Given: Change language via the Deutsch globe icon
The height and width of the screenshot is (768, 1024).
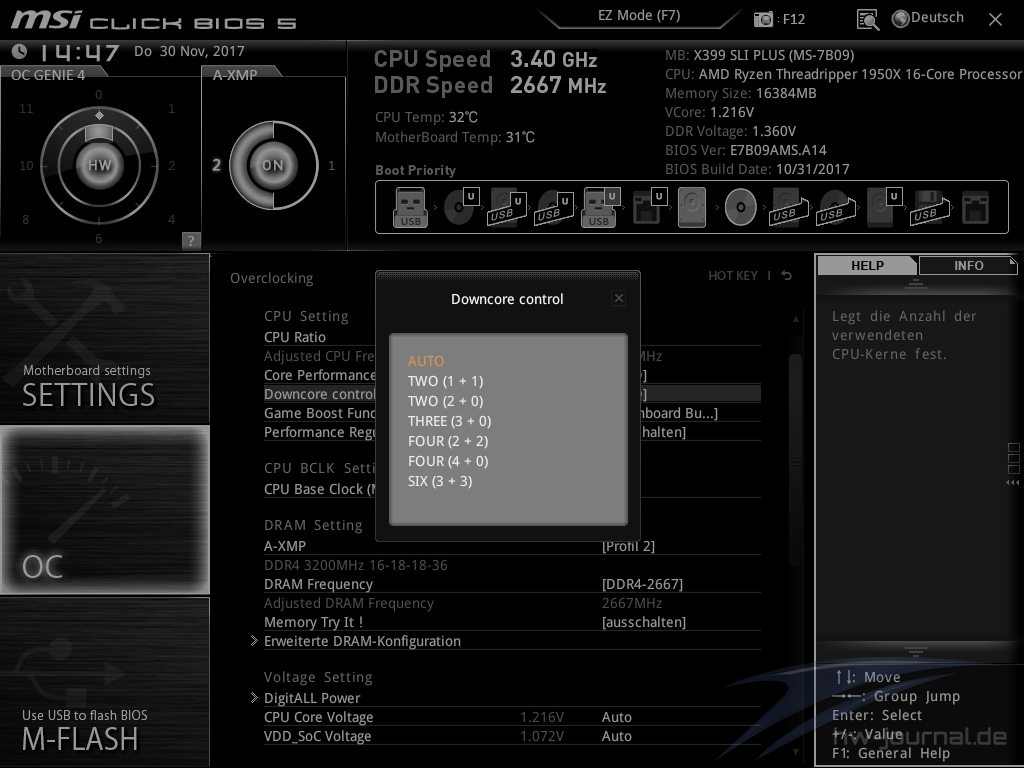Looking at the screenshot, I should [928, 18].
